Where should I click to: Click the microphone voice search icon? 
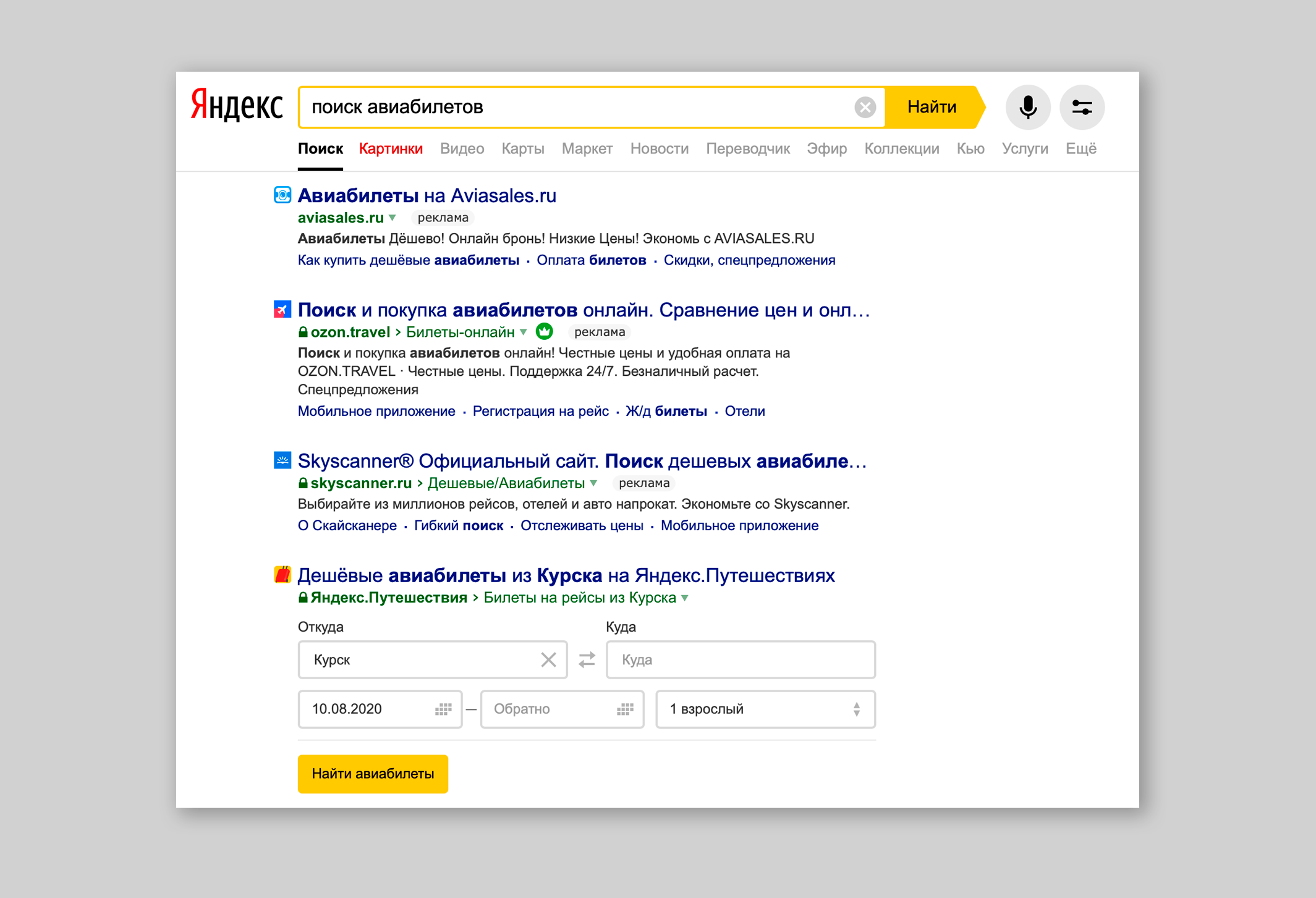point(1027,108)
